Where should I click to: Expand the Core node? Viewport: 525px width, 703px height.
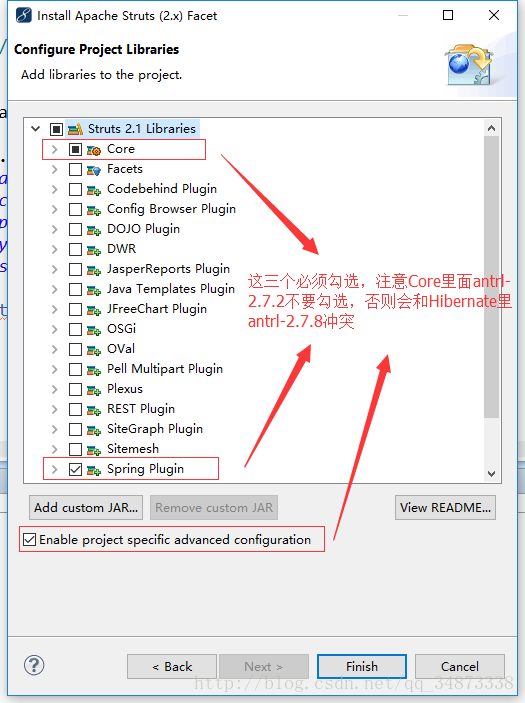pyautogui.click(x=55, y=149)
